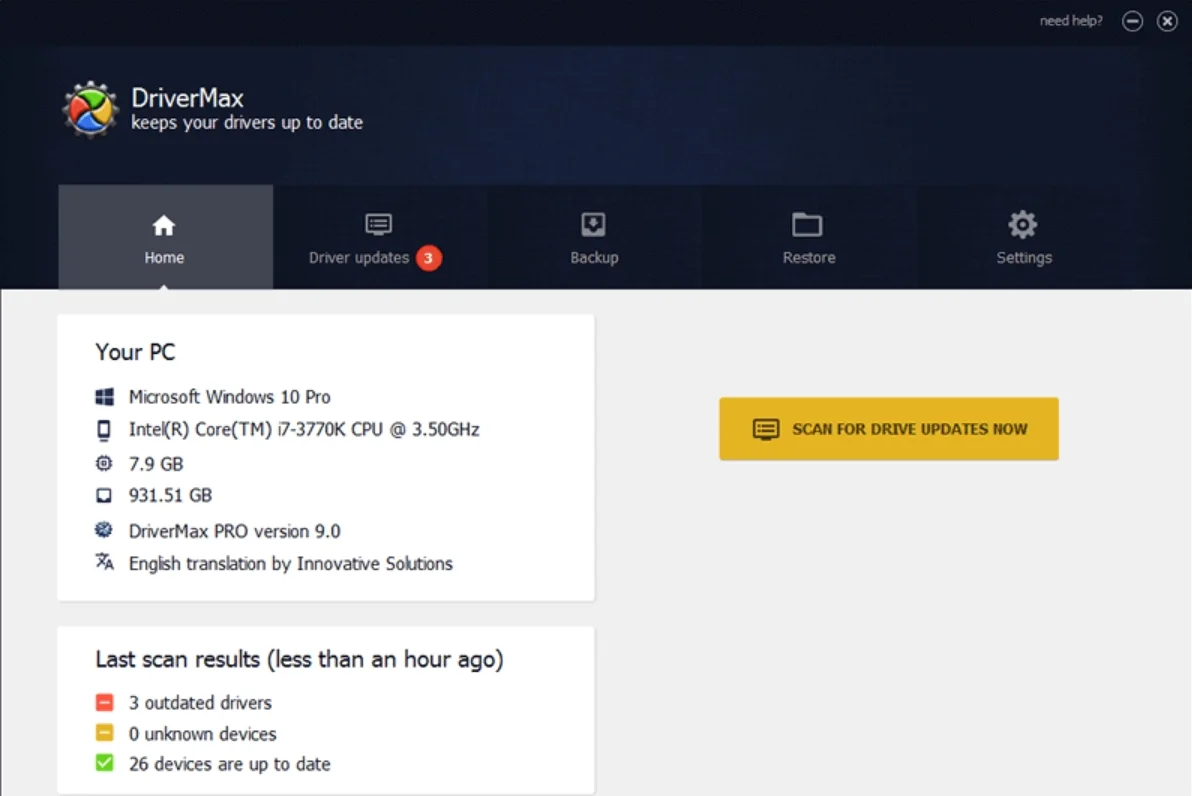Close the DriverMax window

coord(1167,21)
